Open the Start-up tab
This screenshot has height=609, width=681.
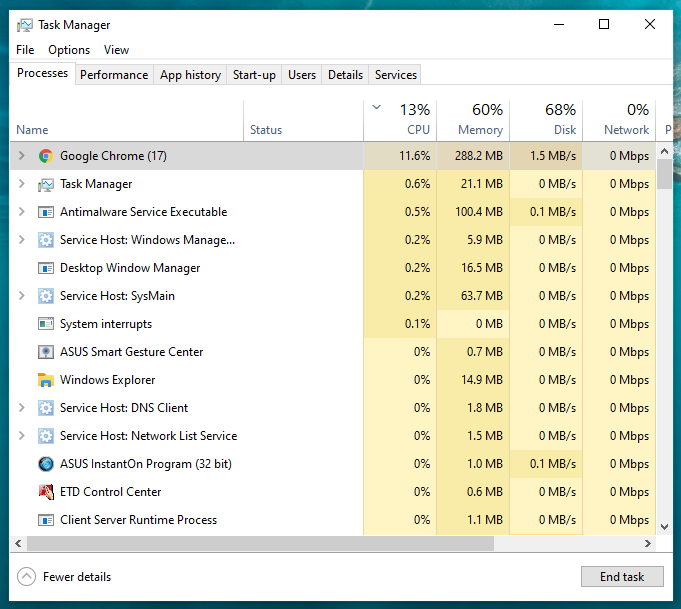click(x=254, y=75)
